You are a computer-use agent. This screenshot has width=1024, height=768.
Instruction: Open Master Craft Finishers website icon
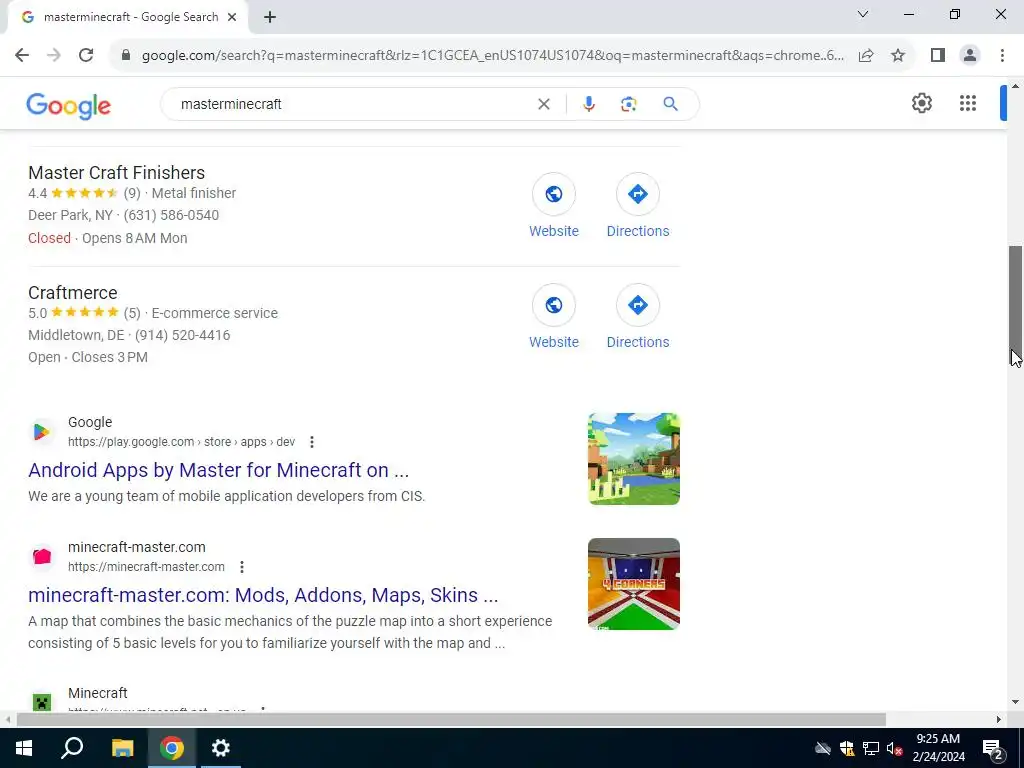[553, 194]
